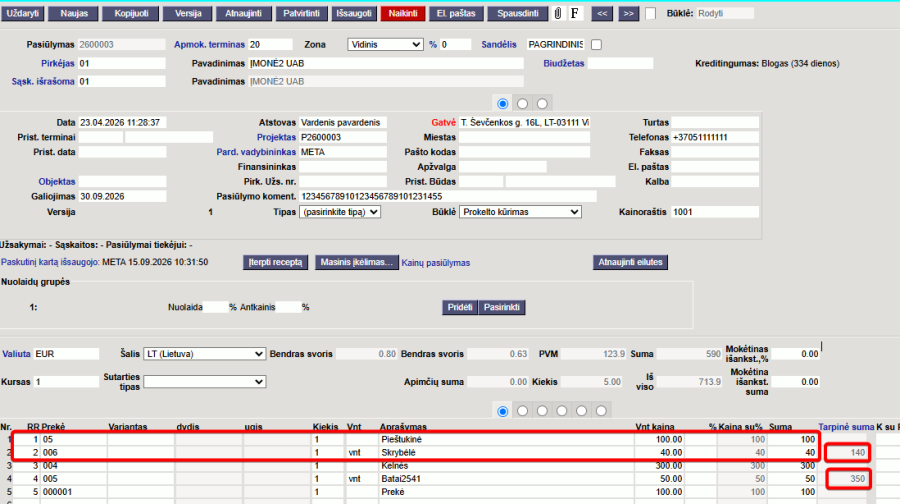Select sixth radio button above rows table
This screenshot has width=900, height=504.
coord(601,411)
